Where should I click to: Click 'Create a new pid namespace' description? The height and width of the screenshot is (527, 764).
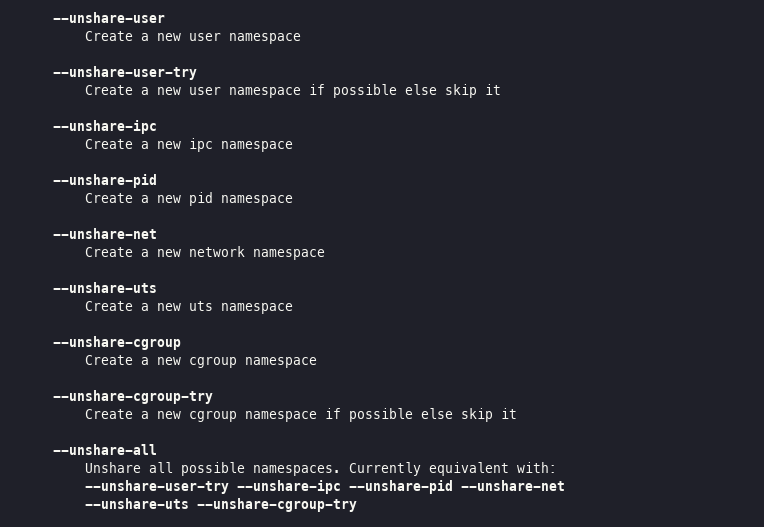189,199
